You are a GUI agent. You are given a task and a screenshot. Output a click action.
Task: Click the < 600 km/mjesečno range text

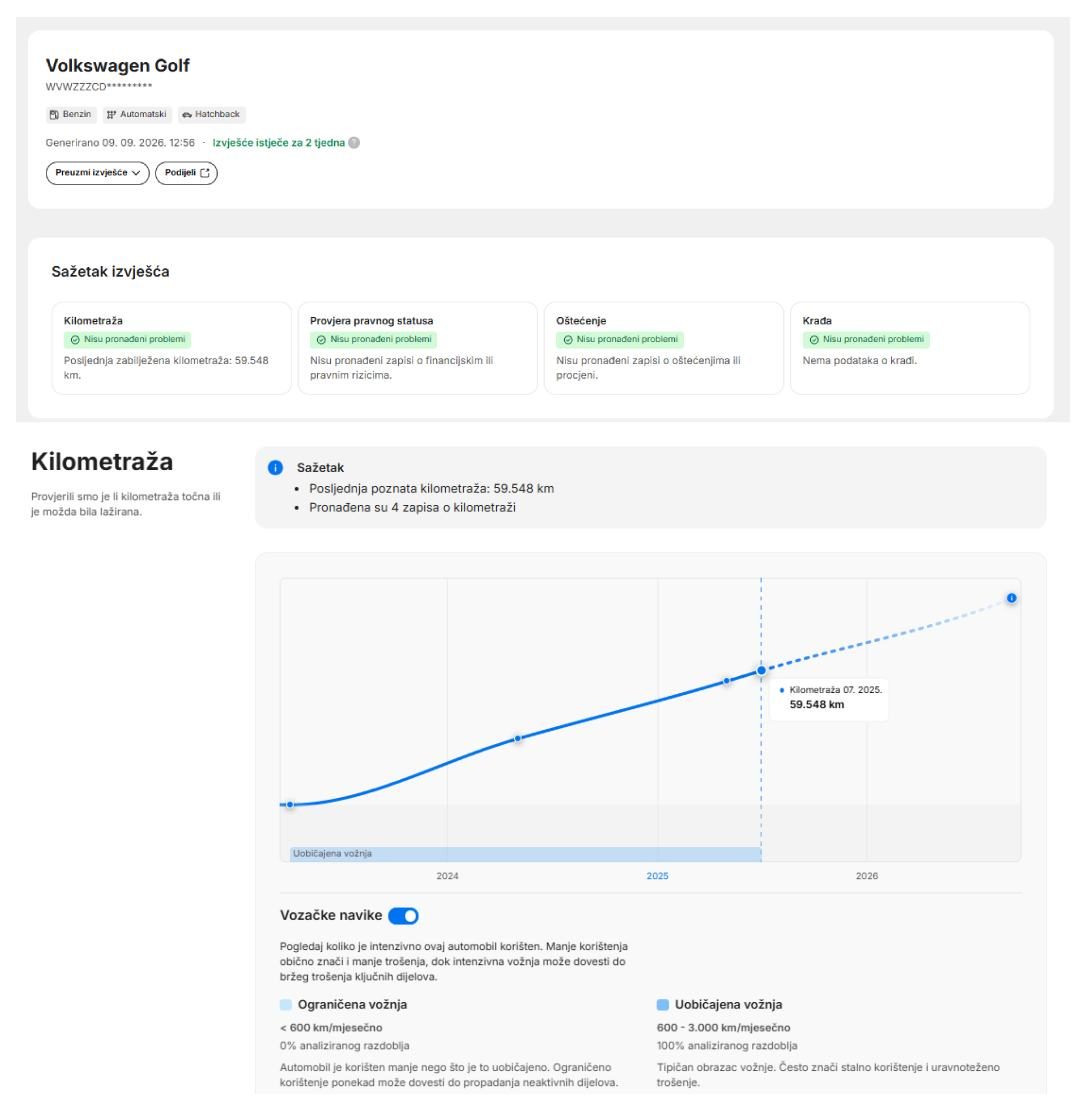pyautogui.click(x=331, y=1028)
